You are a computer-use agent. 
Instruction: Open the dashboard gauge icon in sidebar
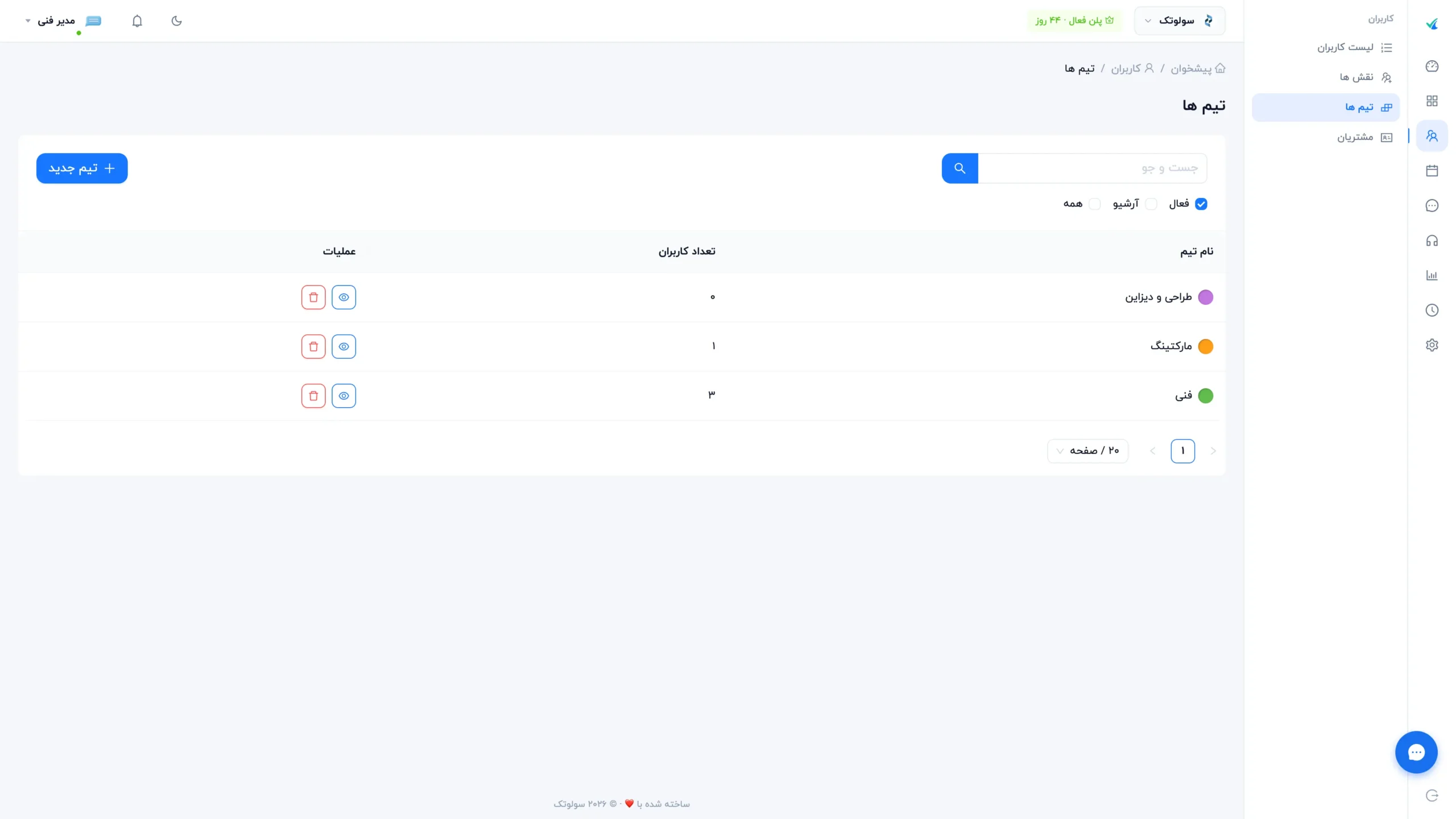[x=1432, y=66]
